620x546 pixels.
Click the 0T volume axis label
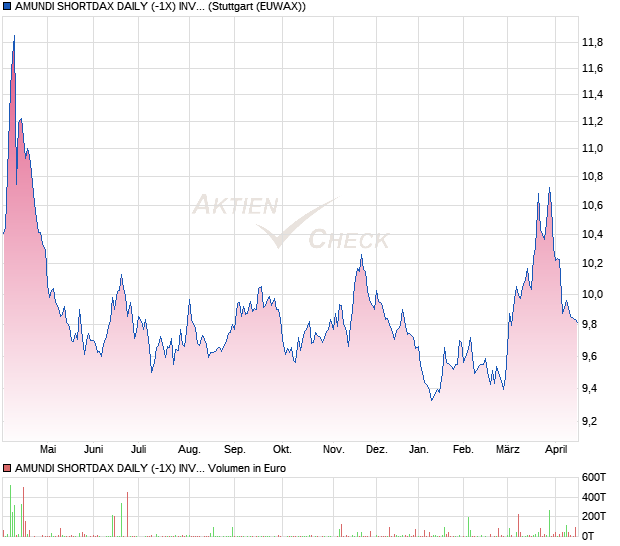[590, 537]
